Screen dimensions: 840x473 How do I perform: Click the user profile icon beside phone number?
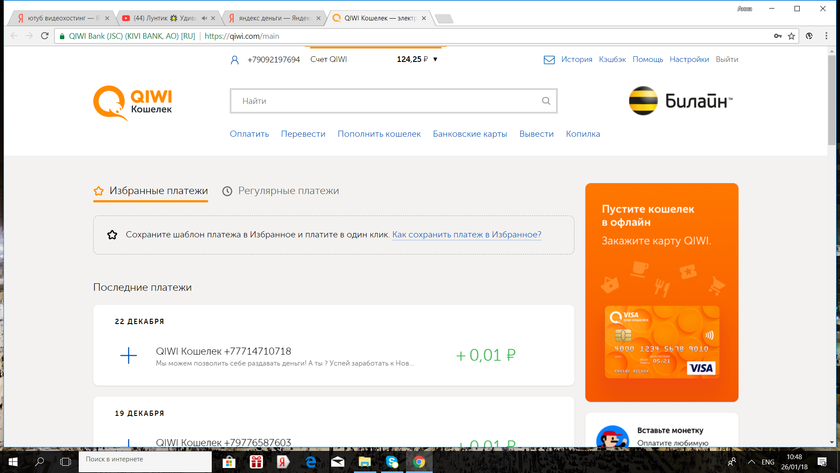click(235, 60)
